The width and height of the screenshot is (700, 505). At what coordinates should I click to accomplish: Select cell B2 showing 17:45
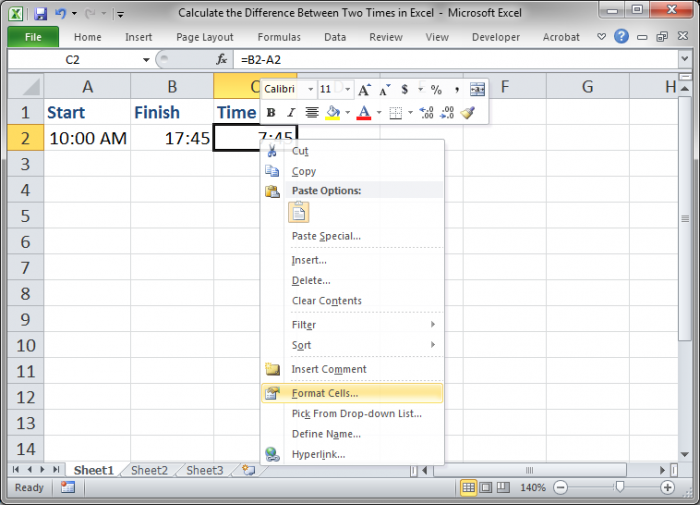click(172, 138)
